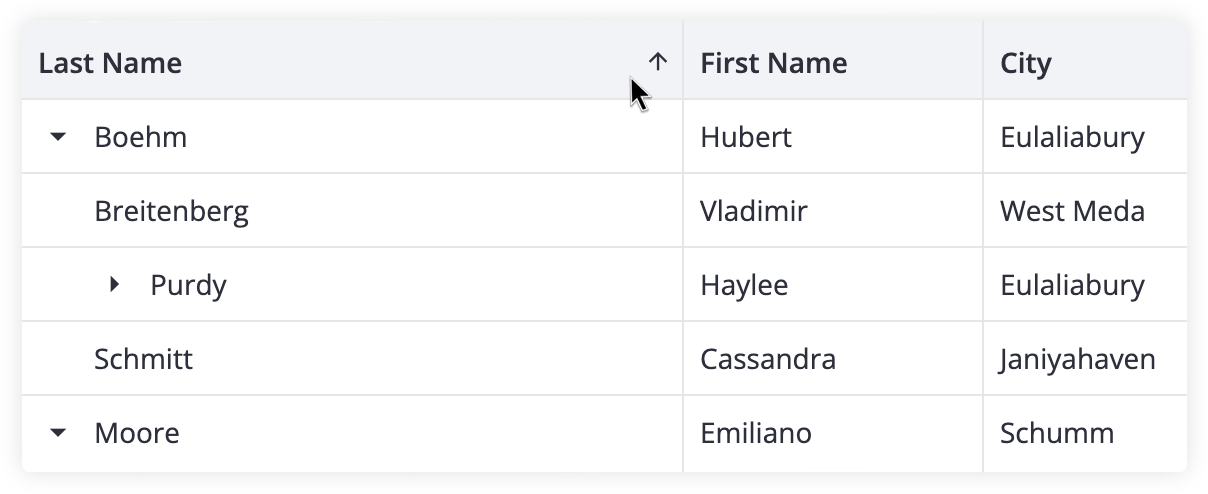Select the Breitenberg row
The width and height of the screenshot is (1208, 494).
(604, 211)
